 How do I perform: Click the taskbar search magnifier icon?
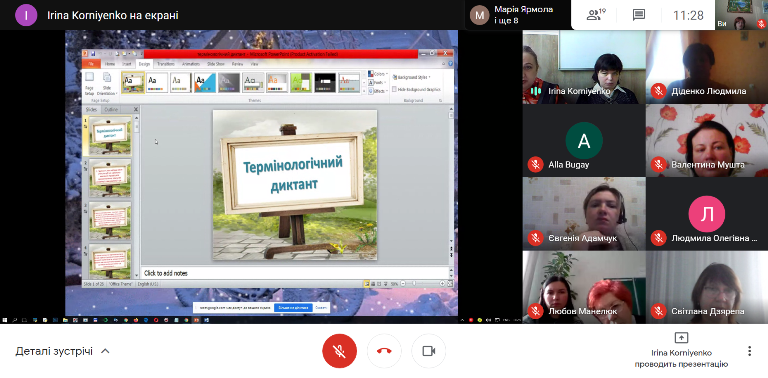(15, 320)
